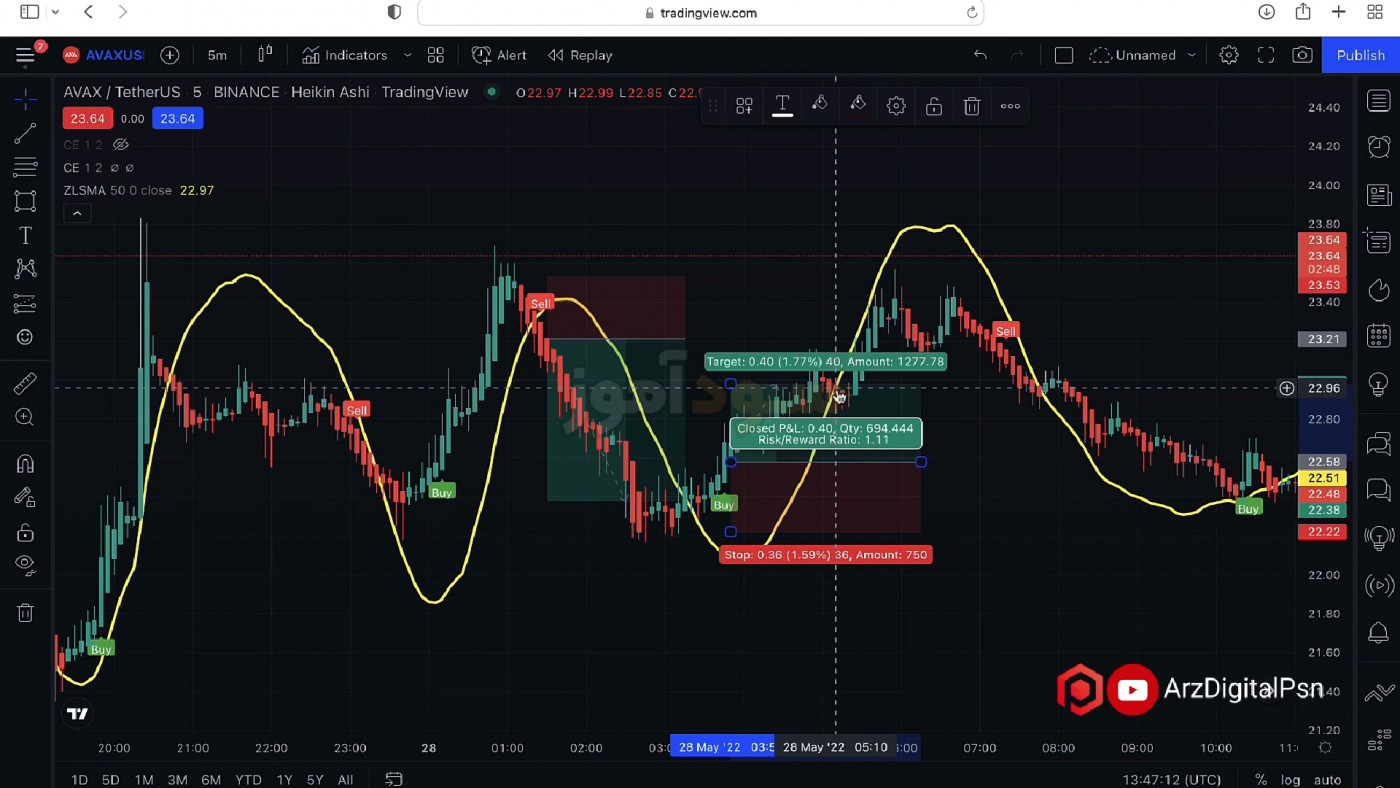This screenshot has height=788, width=1400.
Task: Show hidden CE indicator via crossed eye
Action: 121,145
